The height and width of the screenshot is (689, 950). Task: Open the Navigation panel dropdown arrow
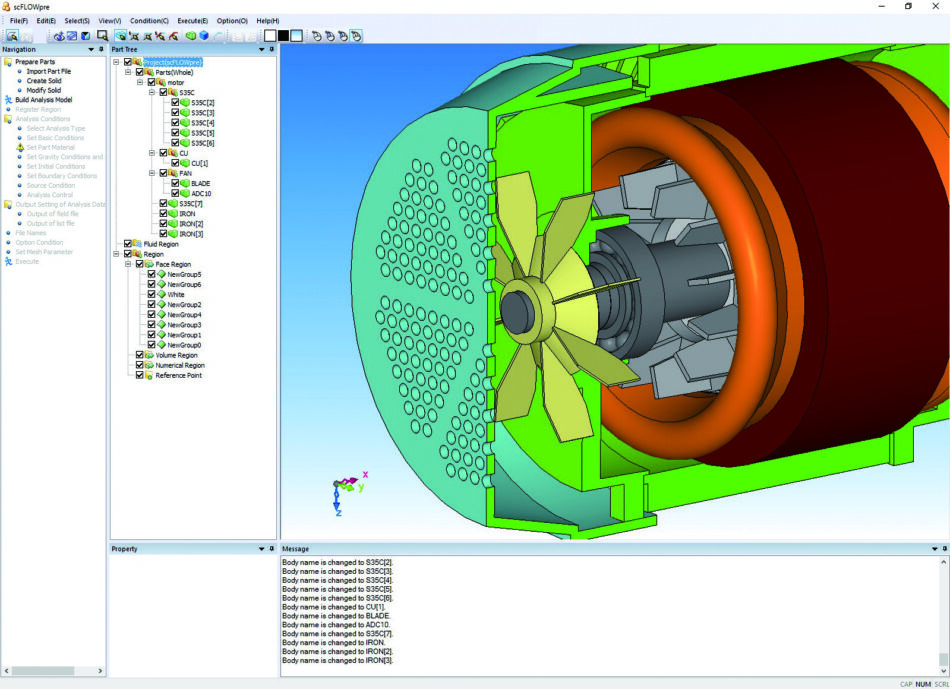coord(91,49)
